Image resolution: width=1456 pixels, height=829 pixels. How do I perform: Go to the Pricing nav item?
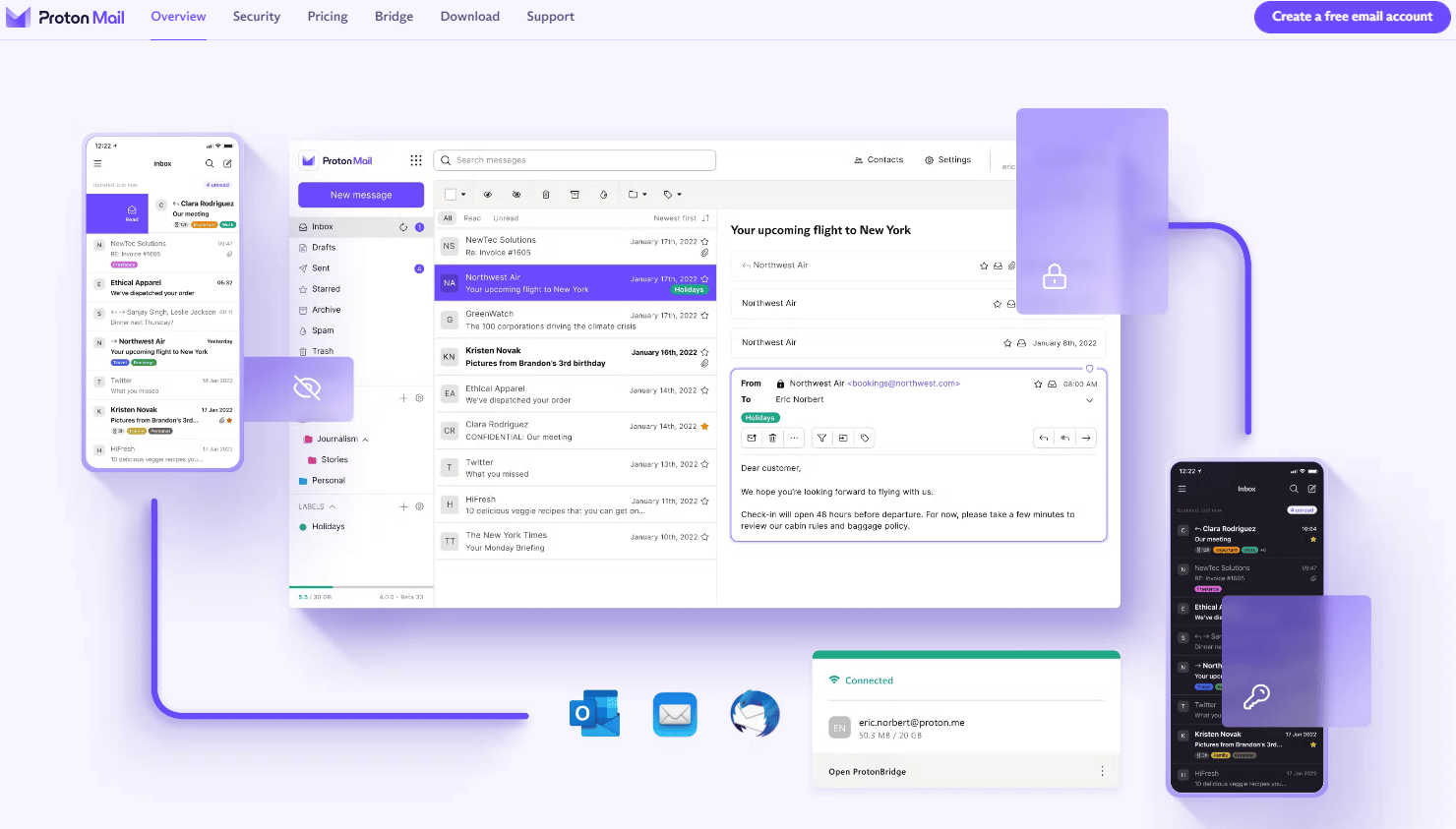point(328,17)
